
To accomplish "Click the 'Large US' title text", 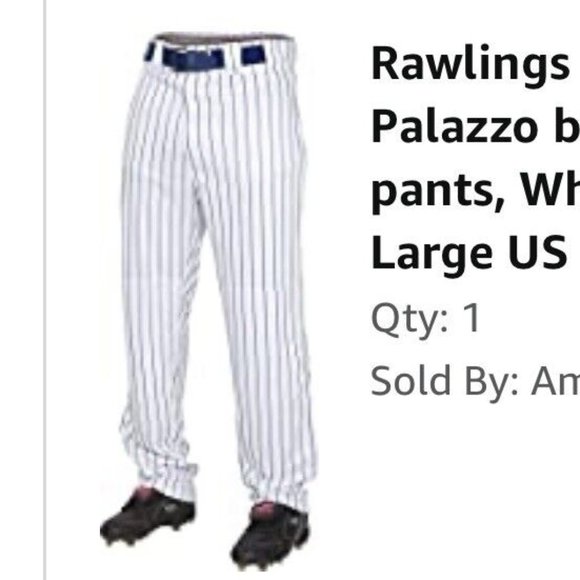I will pyautogui.click(x=469, y=253).
